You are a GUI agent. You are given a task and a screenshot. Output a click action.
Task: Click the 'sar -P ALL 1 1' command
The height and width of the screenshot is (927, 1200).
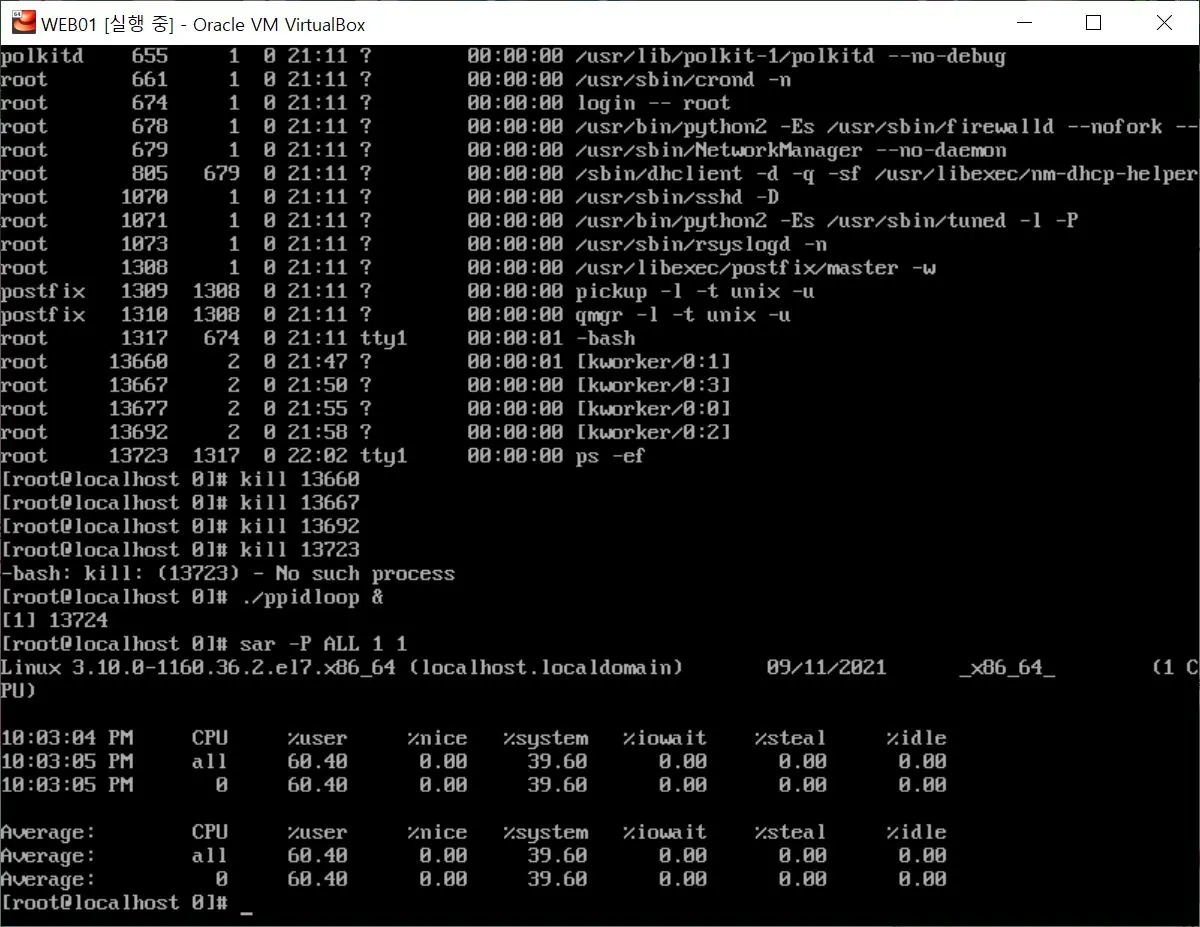pyautogui.click(x=323, y=644)
